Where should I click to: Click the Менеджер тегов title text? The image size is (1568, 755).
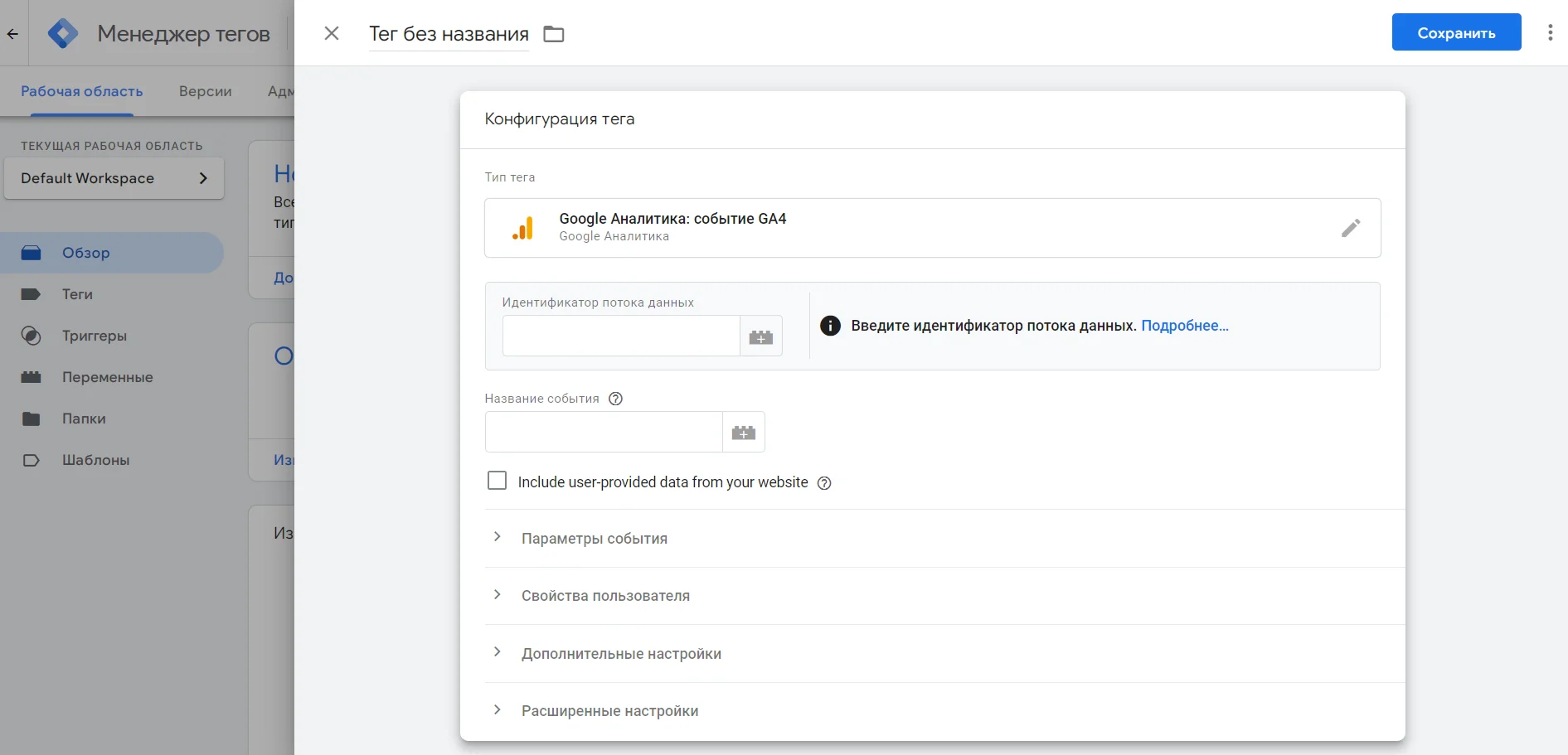pos(183,34)
